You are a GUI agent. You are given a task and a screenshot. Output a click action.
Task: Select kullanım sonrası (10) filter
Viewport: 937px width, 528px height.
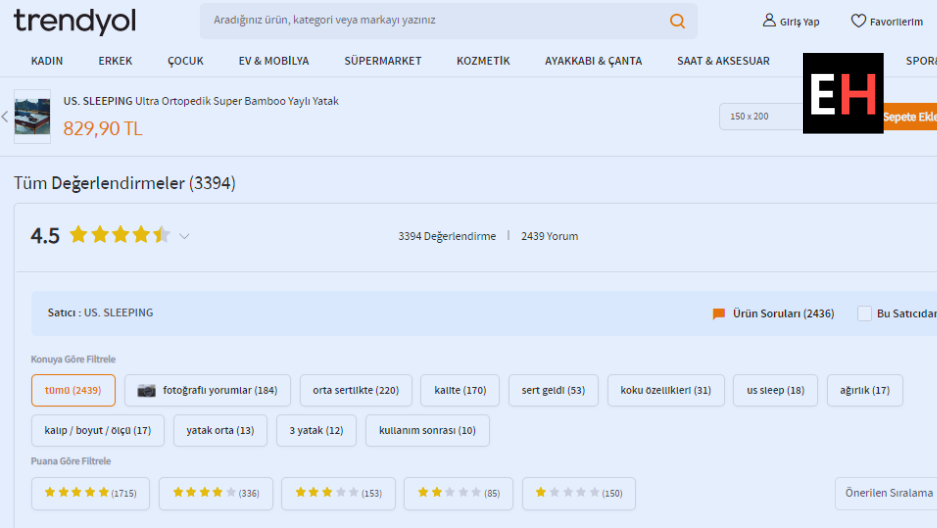point(427,431)
